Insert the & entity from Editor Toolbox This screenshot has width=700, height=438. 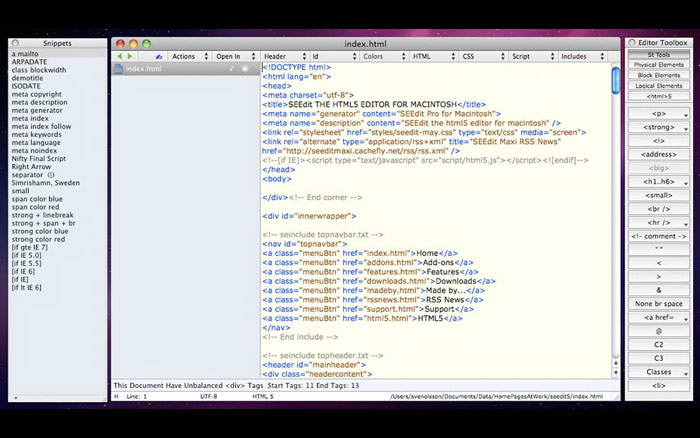coord(658,289)
